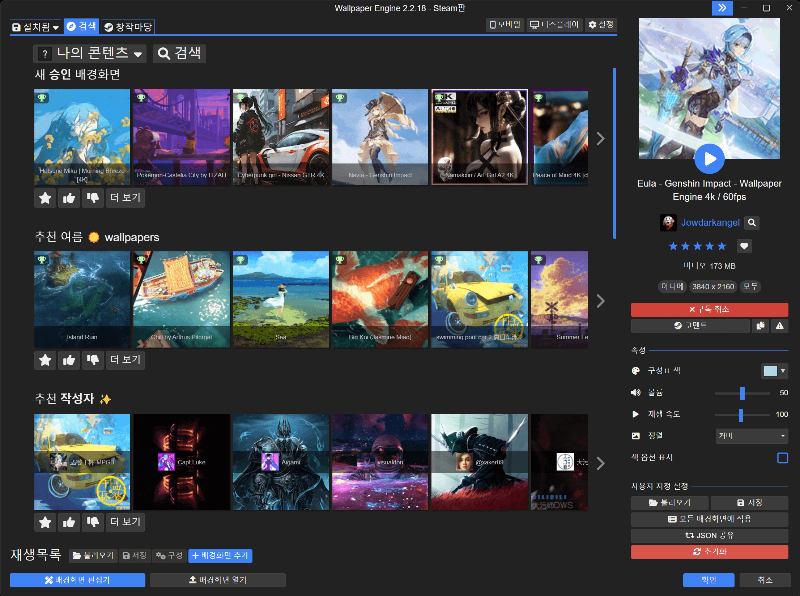This screenshot has width=800, height=596.
Task: Click red 구독 취소 unsubscribe button
Action: [709, 309]
